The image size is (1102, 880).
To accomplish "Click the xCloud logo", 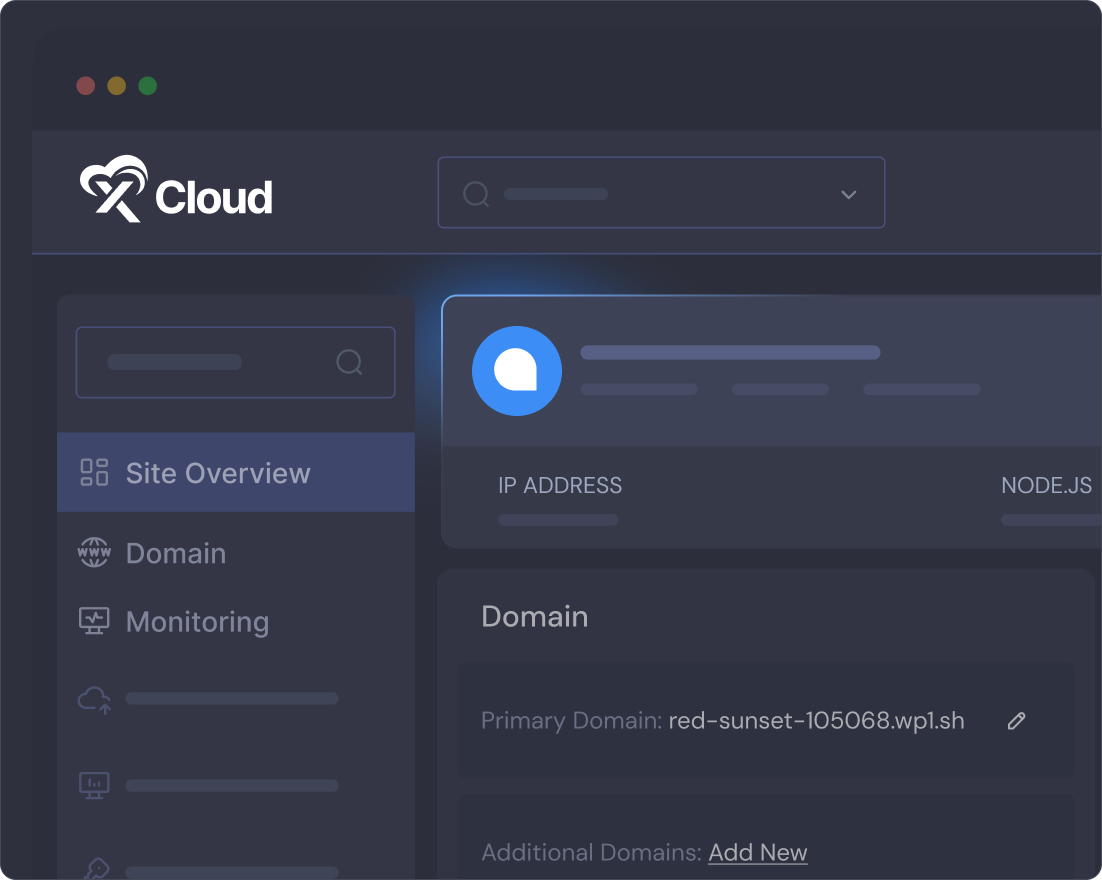I will pyautogui.click(x=176, y=189).
